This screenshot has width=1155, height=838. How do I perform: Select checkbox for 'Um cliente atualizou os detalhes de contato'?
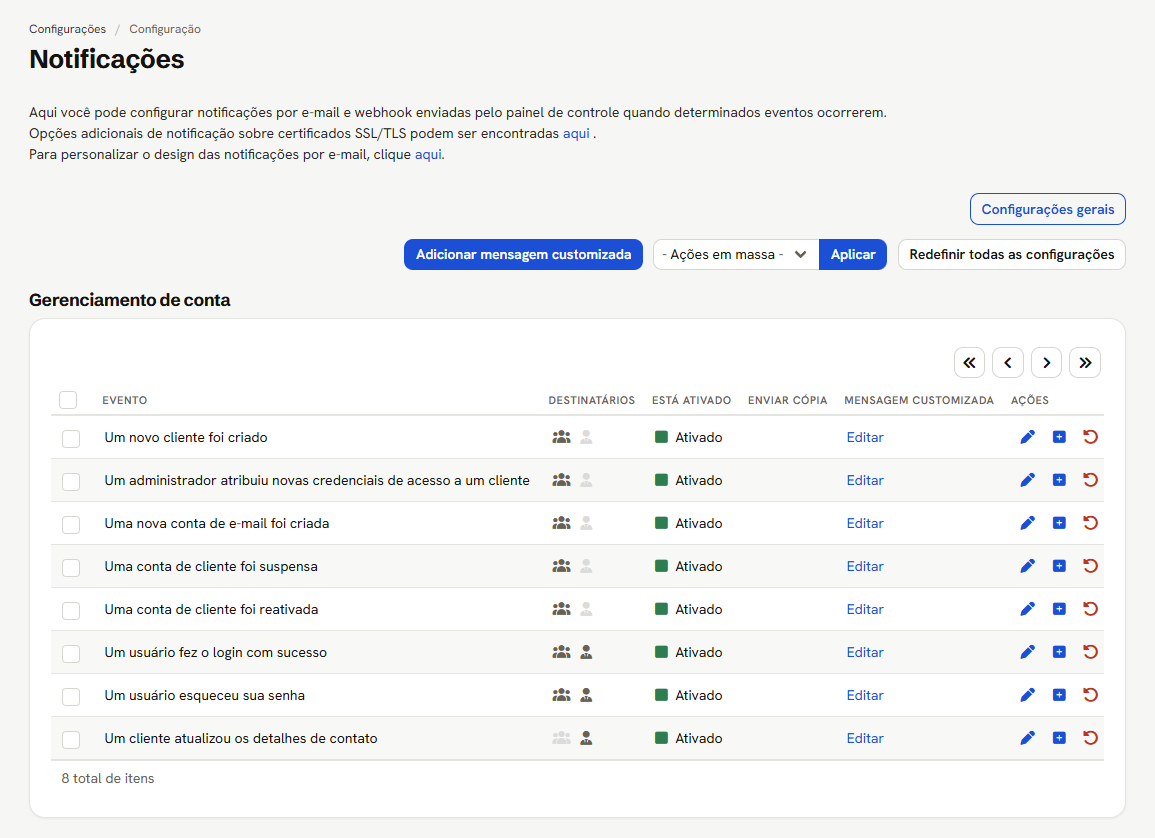71,740
